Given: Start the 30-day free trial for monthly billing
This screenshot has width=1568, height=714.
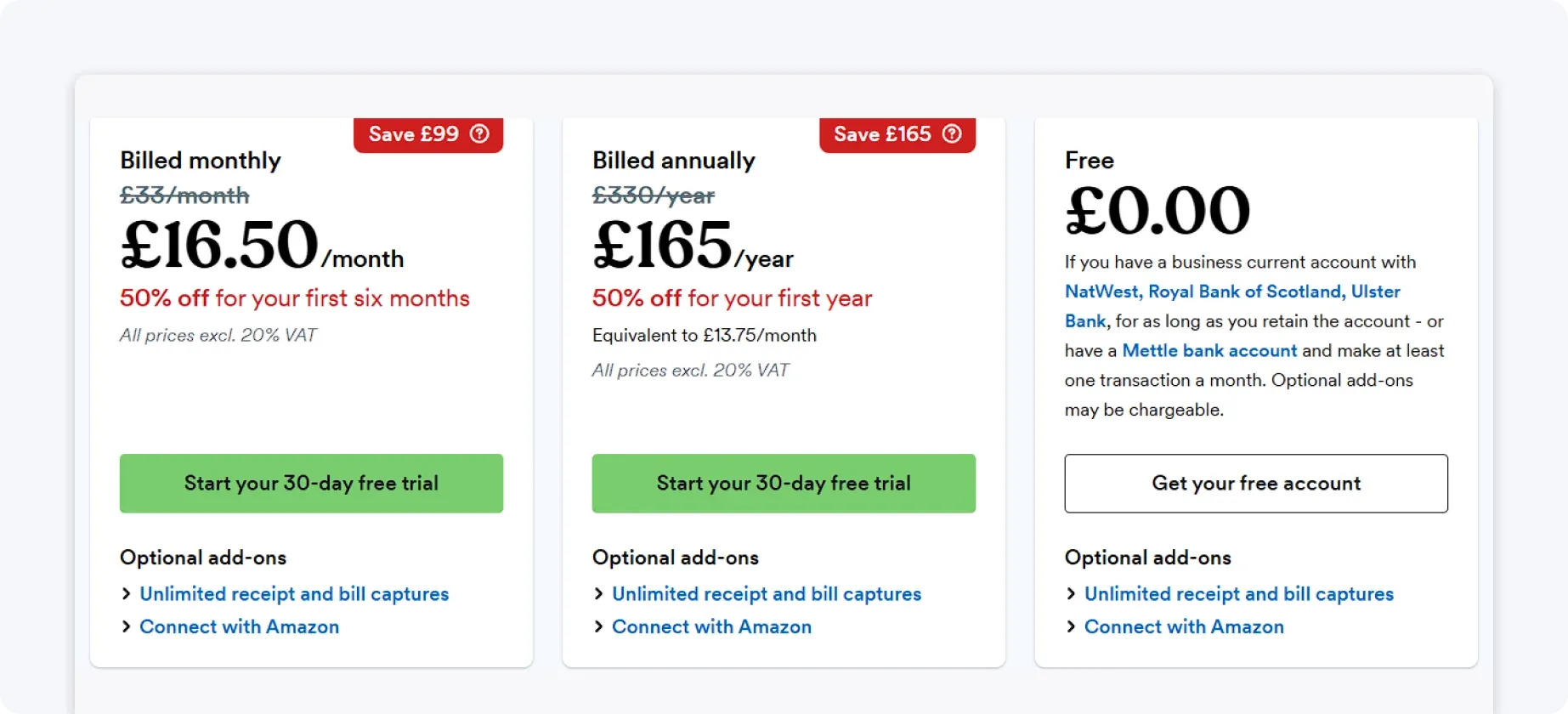Looking at the screenshot, I should (x=311, y=483).
